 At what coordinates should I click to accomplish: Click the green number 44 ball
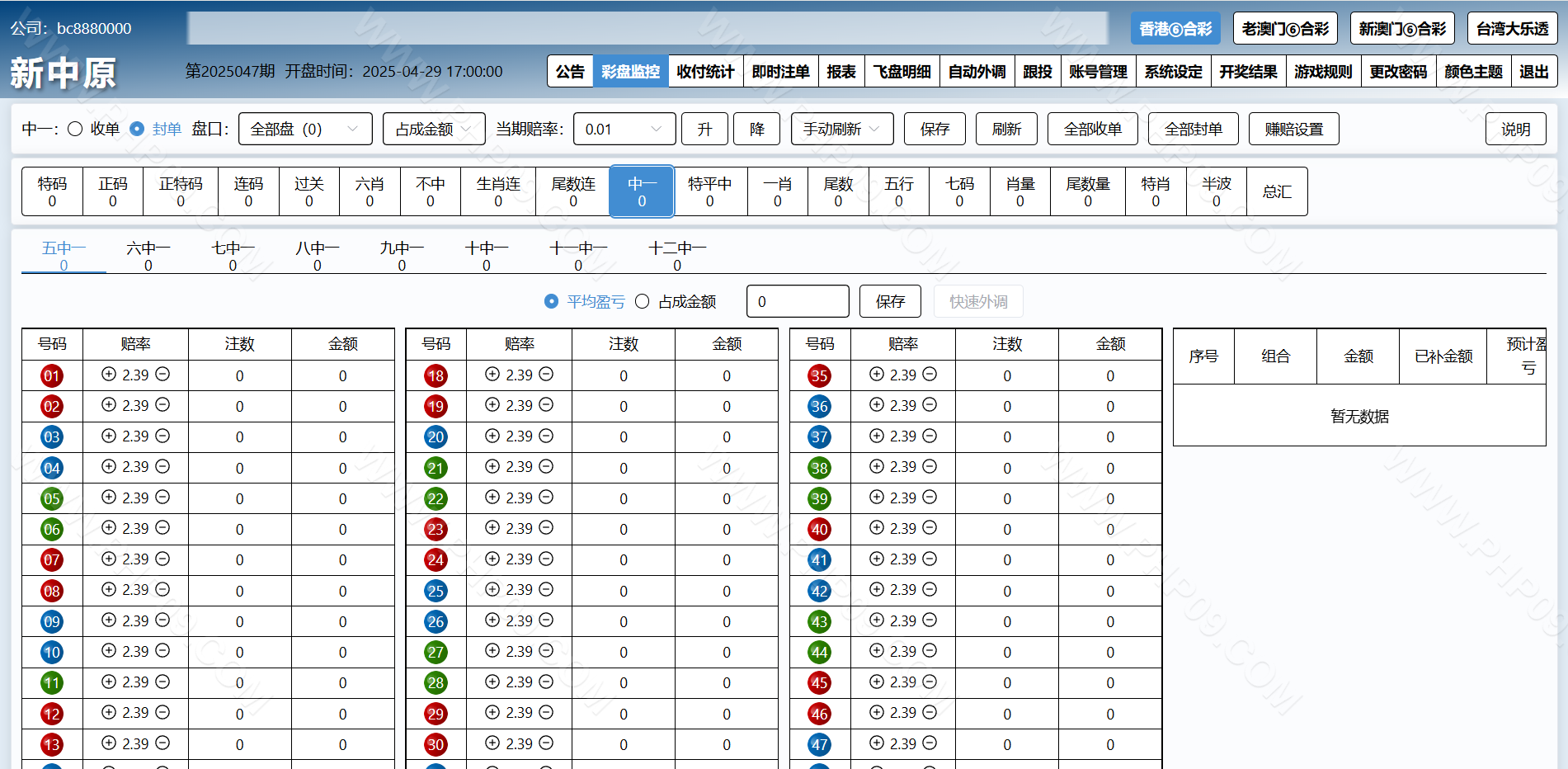[819, 653]
